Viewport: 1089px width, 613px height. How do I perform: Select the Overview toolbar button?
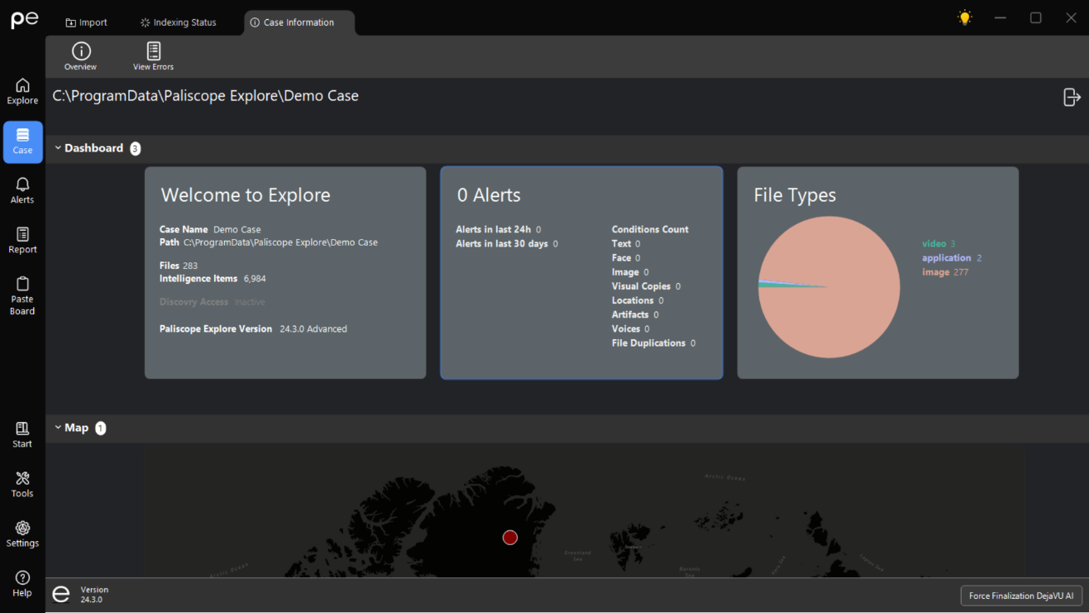click(x=81, y=56)
